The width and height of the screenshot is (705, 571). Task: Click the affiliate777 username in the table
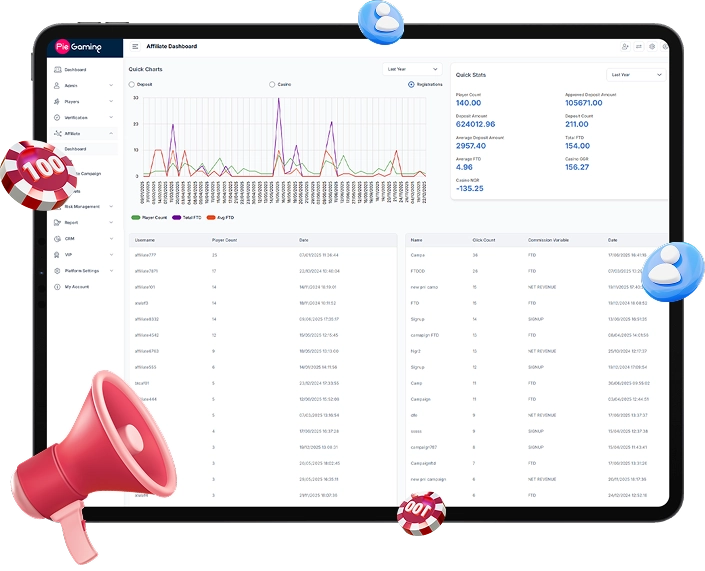tap(146, 255)
